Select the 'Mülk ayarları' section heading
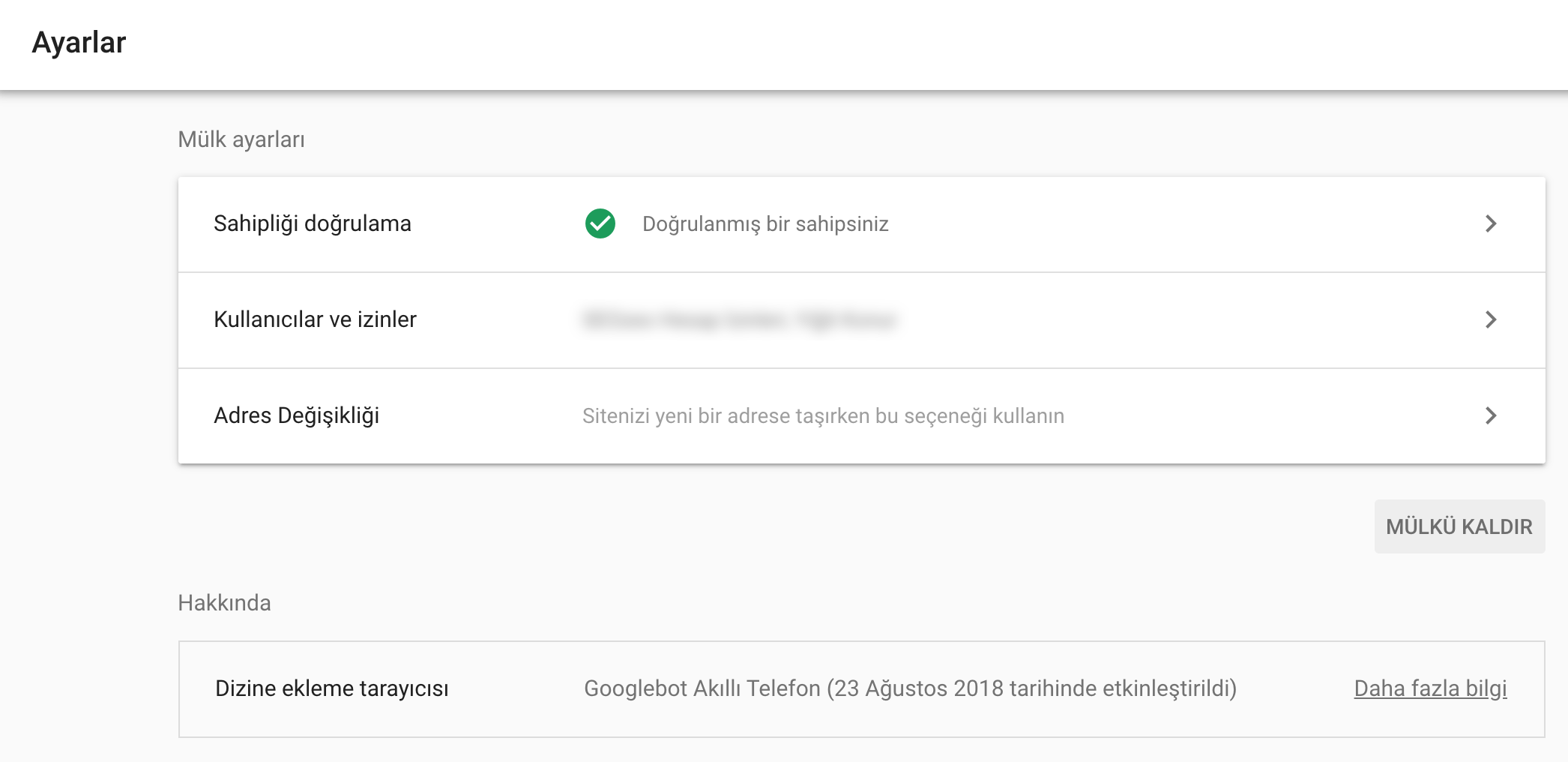The height and width of the screenshot is (762, 1568). [x=241, y=139]
